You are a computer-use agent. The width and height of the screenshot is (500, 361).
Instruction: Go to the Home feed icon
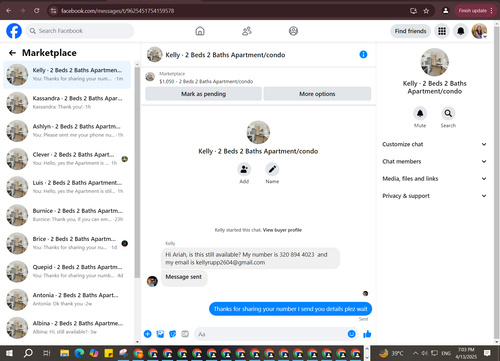(200, 31)
